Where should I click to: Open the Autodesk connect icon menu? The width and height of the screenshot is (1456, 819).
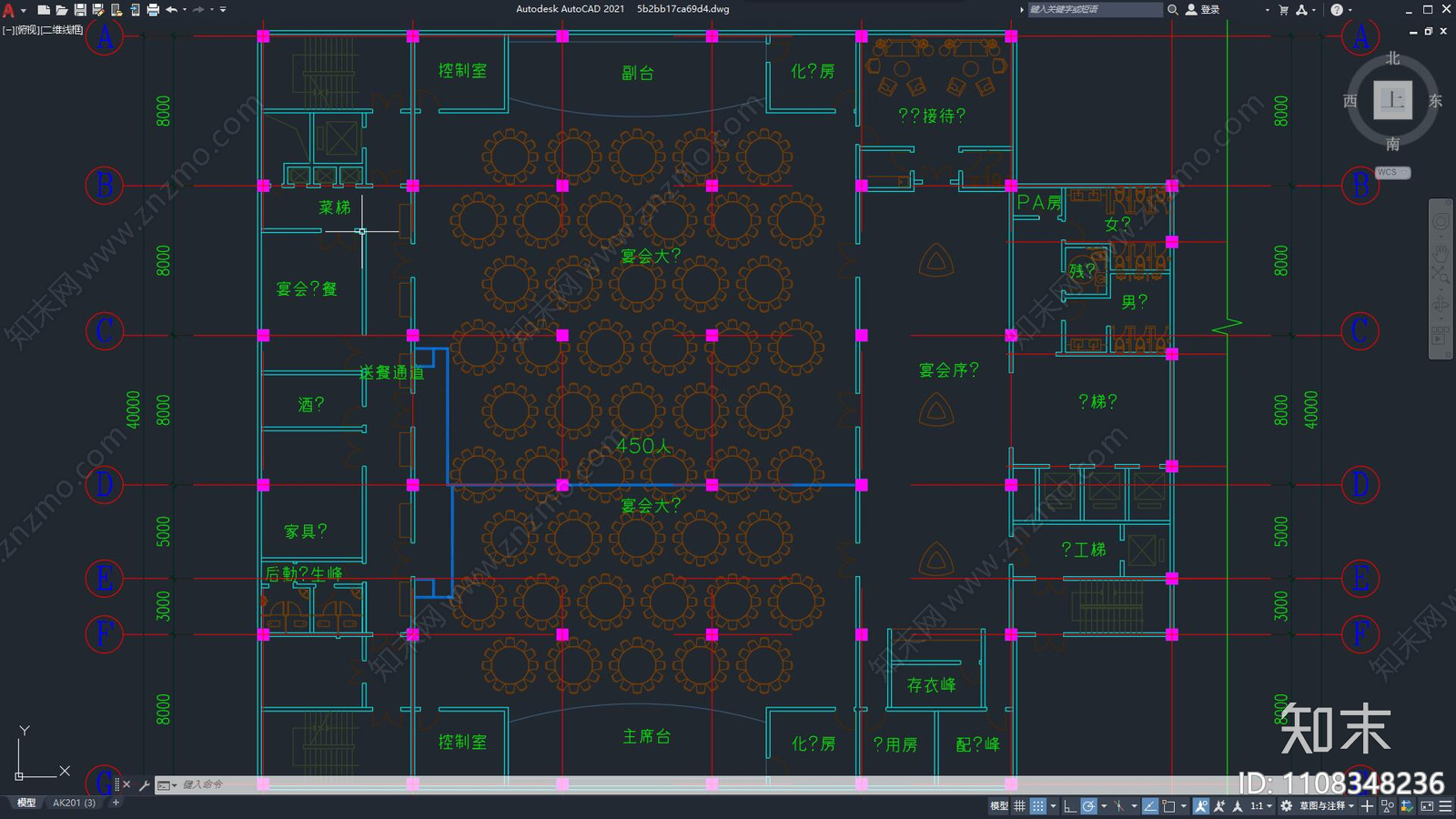(1302, 9)
